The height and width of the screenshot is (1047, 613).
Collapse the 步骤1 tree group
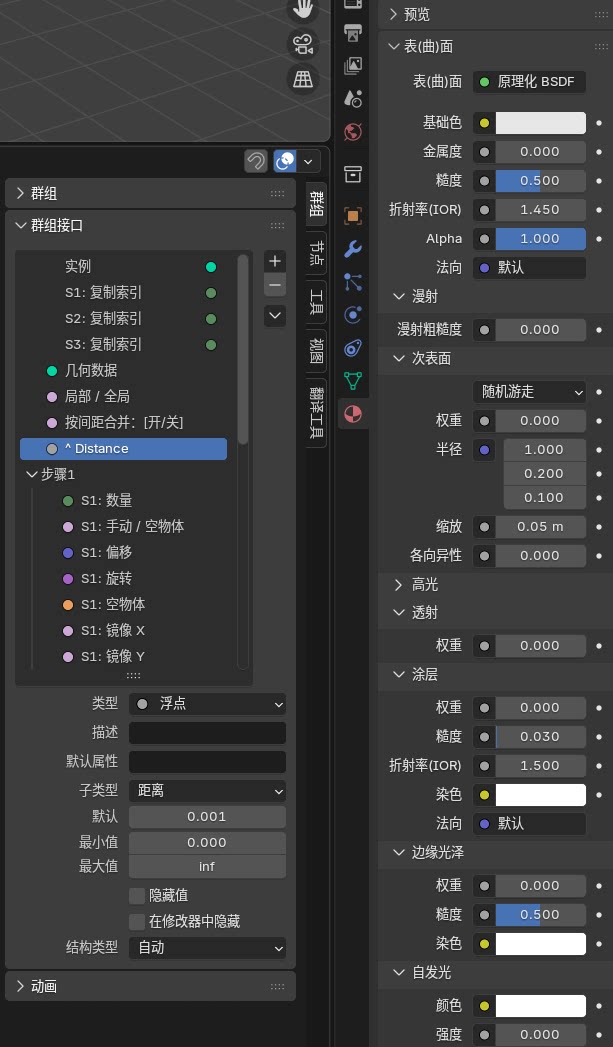click(x=31, y=474)
